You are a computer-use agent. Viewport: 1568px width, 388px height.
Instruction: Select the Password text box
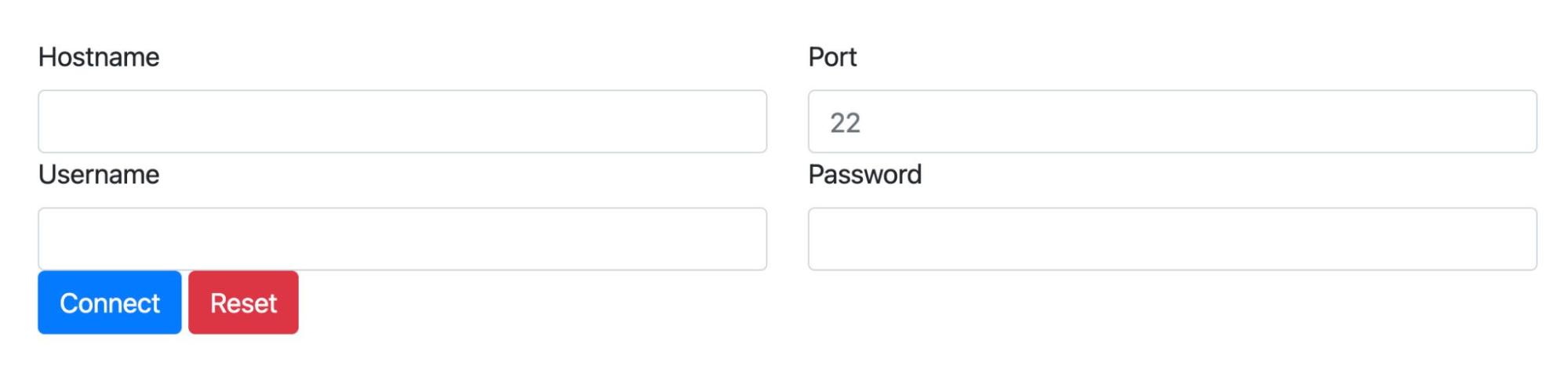[x=1172, y=239]
